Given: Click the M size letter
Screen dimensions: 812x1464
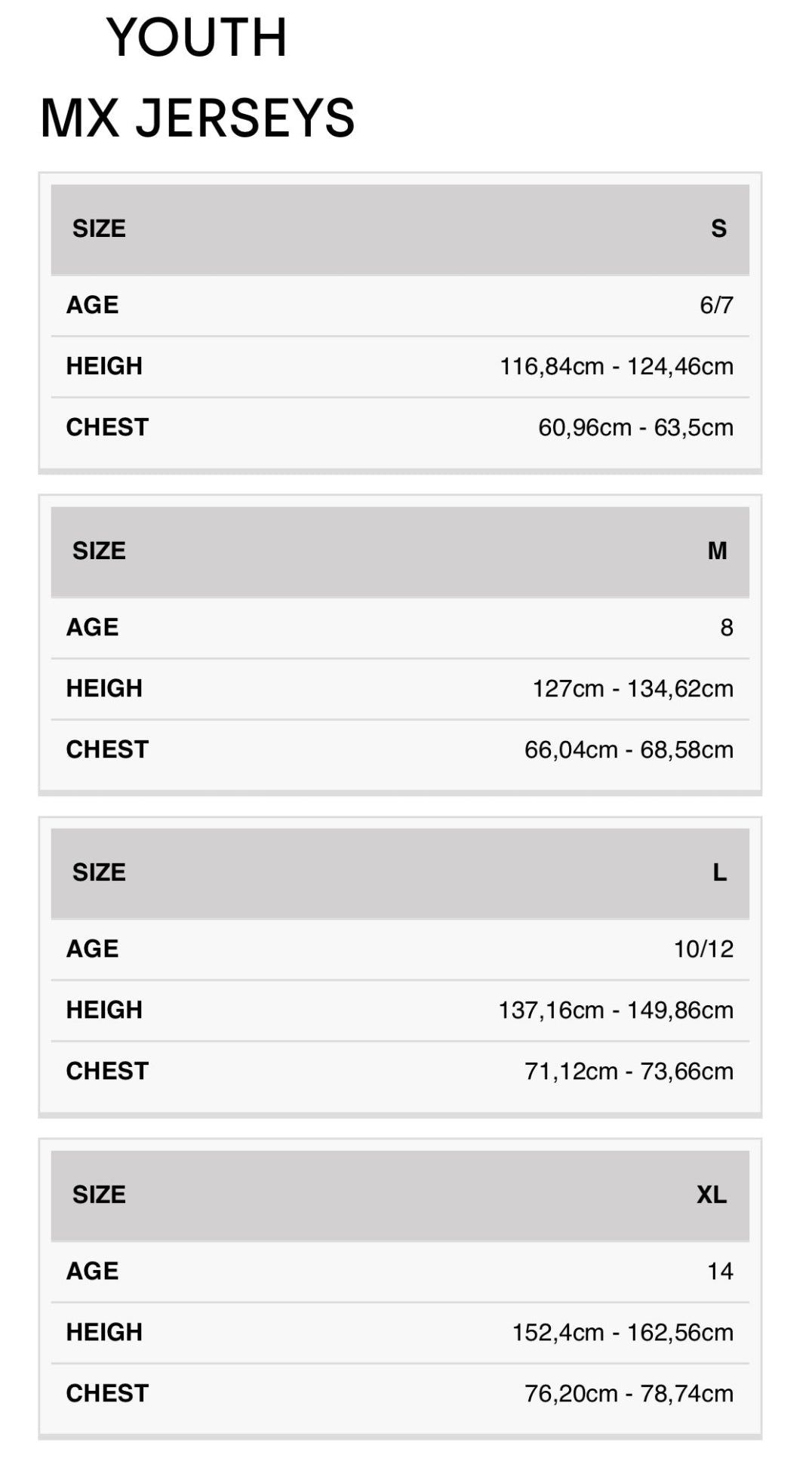Looking at the screenshot, I should tap(717, 551).
